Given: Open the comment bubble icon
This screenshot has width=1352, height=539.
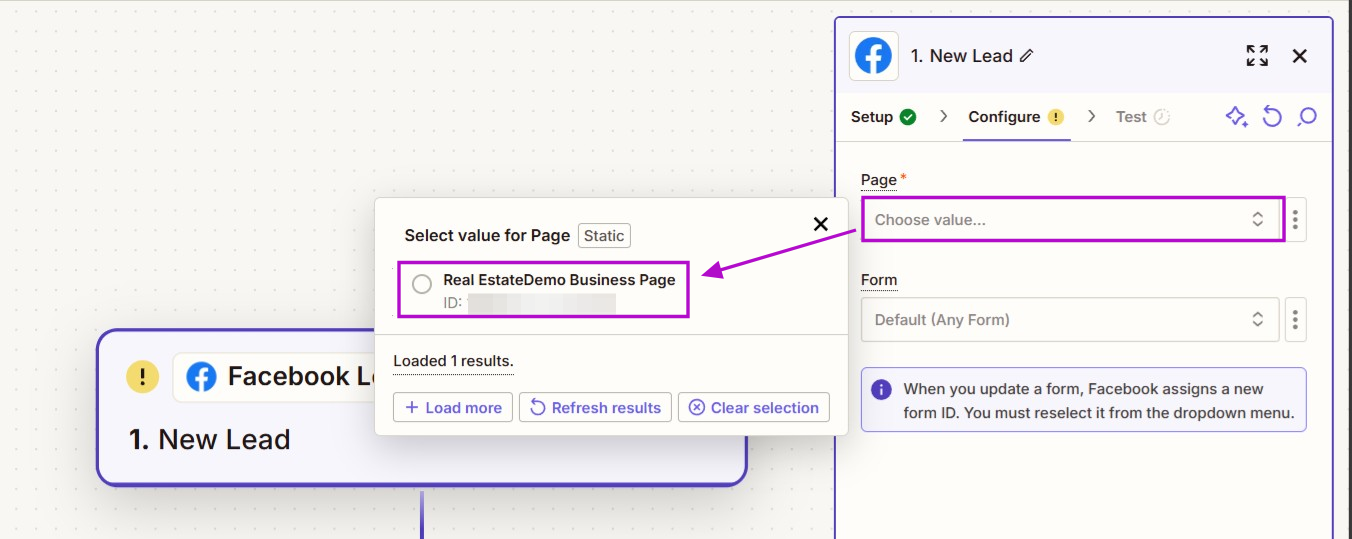Looking at the screenshot, I should tap(1306, 117).
